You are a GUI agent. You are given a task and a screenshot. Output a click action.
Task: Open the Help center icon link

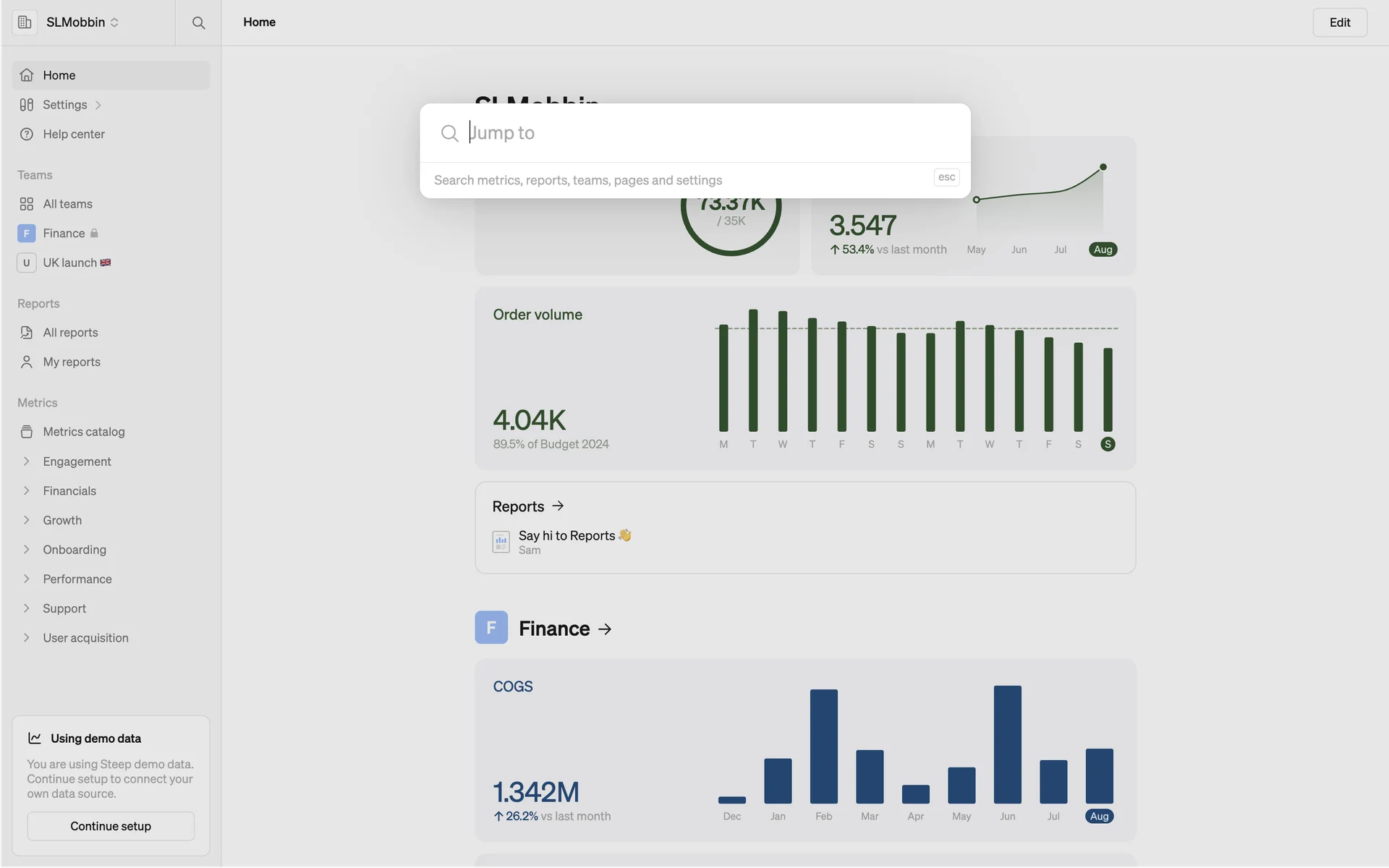pos(27,134)
